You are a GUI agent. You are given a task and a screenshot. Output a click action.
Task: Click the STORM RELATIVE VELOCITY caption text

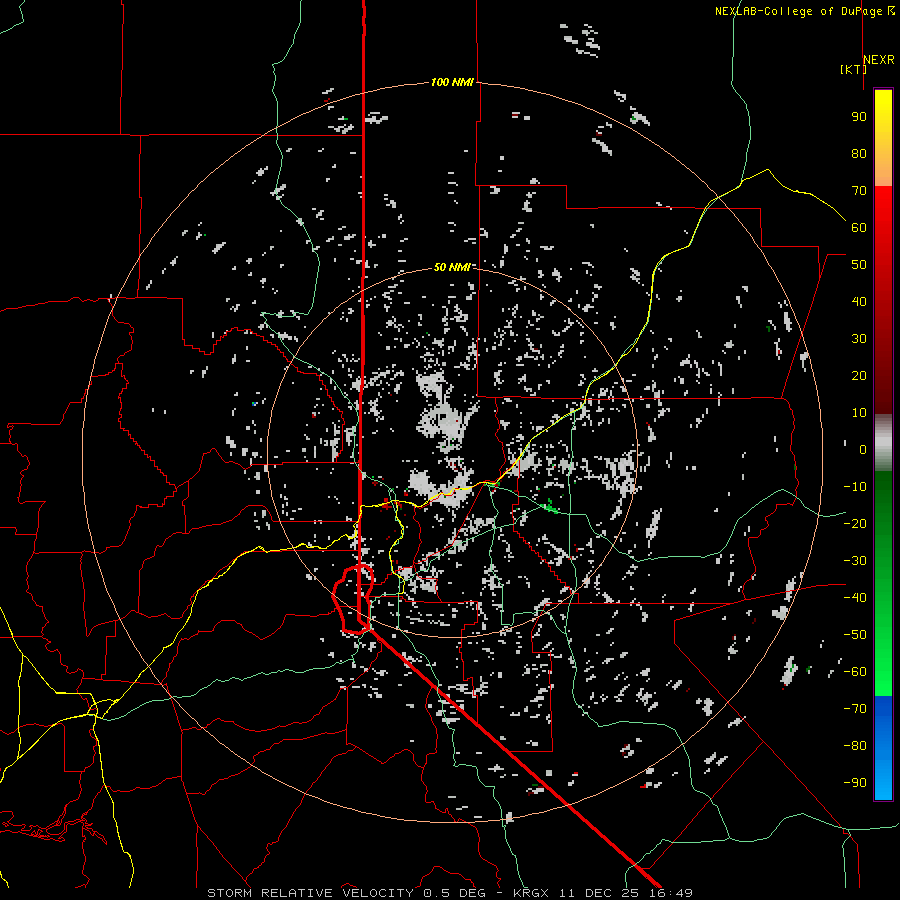(310, 893)
